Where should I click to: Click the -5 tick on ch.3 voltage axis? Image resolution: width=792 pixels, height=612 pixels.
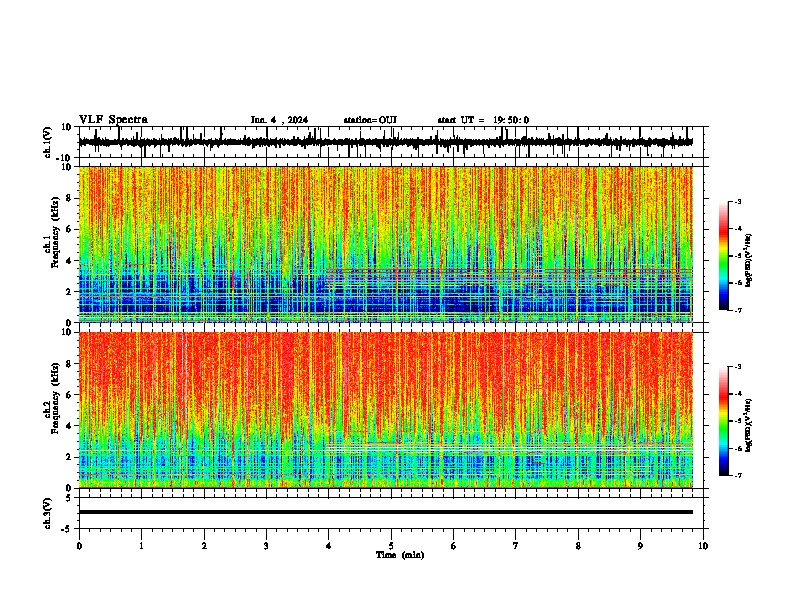click(x=67, y=529)
